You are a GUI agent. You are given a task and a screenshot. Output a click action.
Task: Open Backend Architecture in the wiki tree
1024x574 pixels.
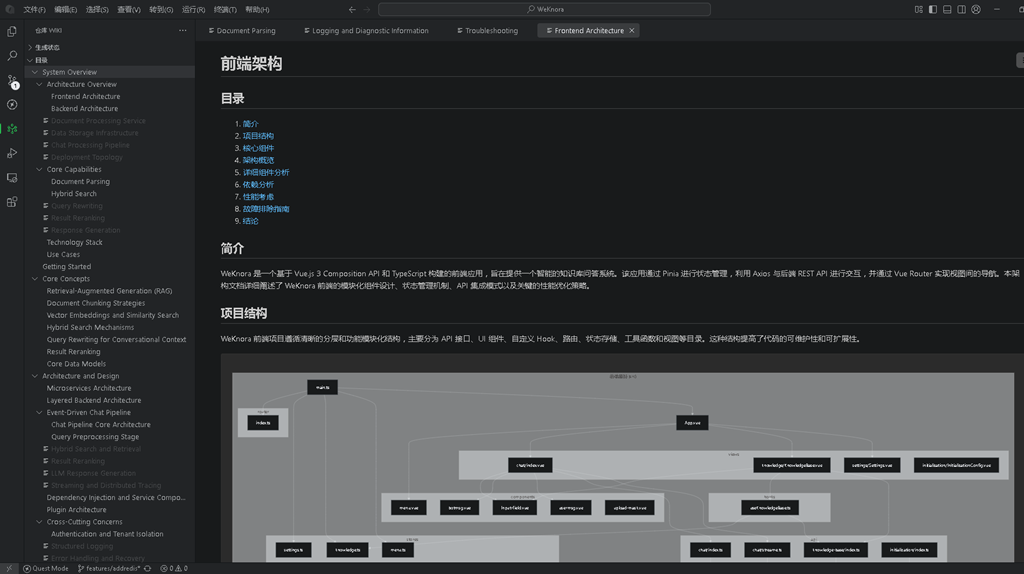[x=85, y=108]
